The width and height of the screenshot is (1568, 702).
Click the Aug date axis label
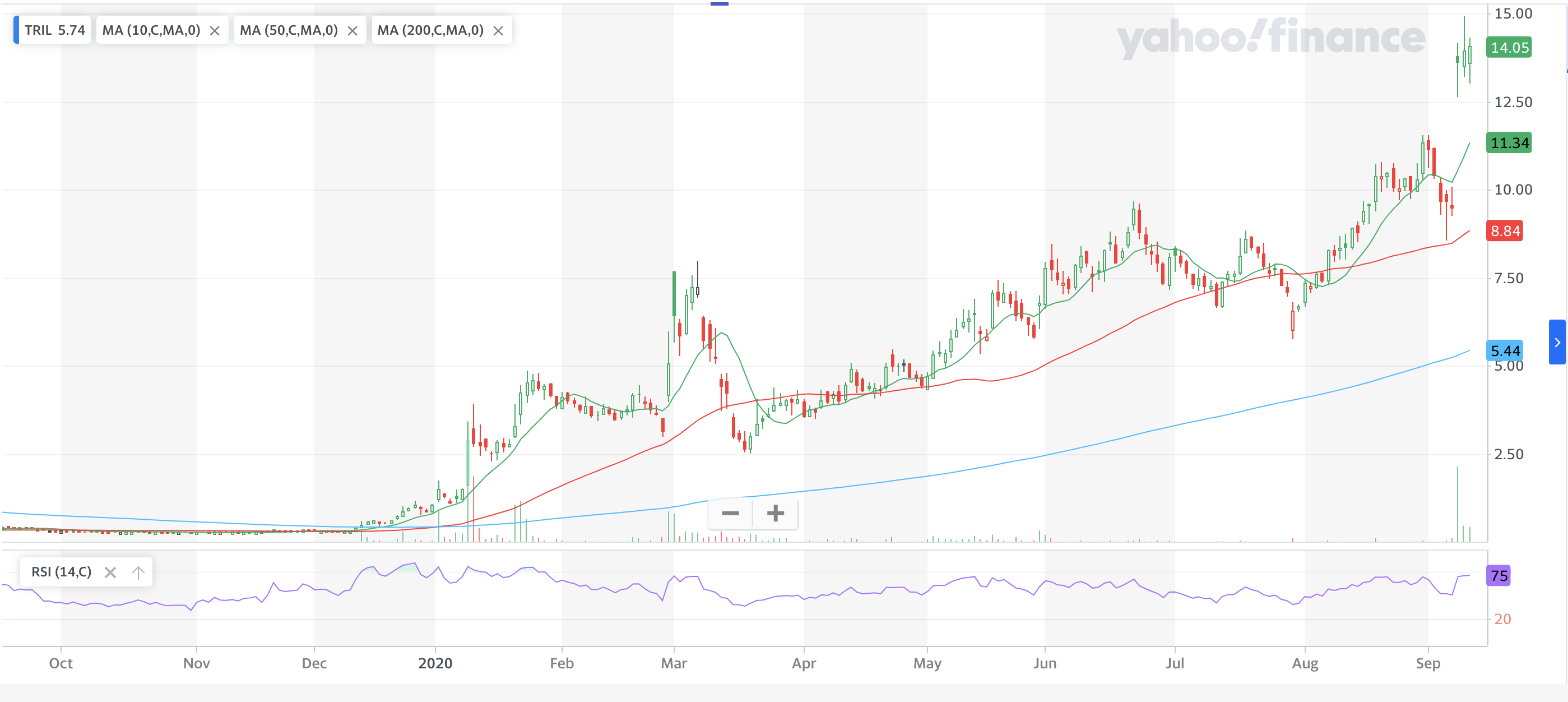[x=1305, y=664]
